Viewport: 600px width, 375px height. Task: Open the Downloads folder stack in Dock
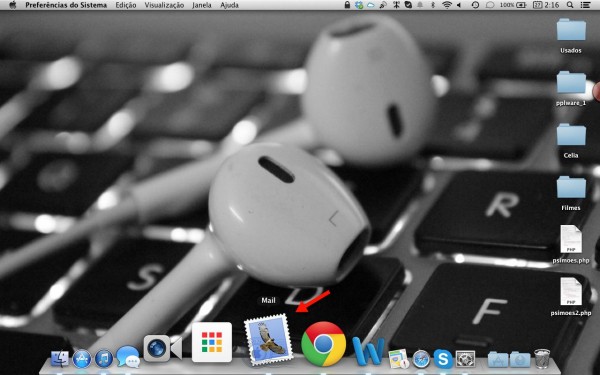(520, 360)
